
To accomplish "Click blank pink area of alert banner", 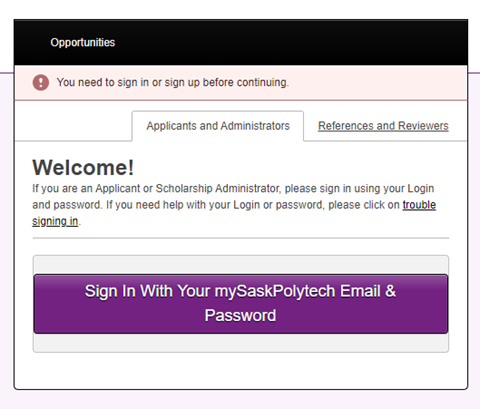I will 377,82.
